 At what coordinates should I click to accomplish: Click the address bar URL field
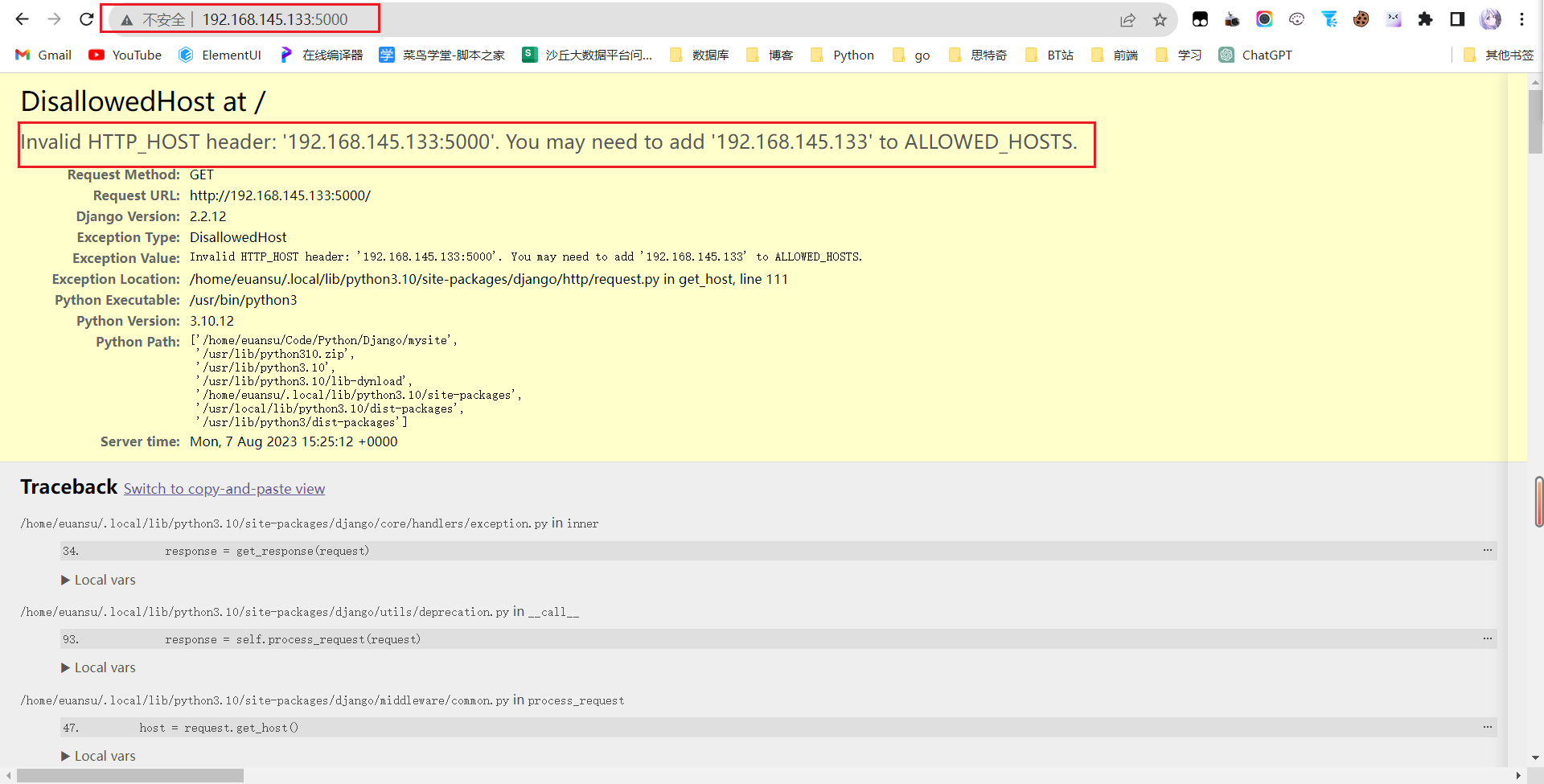(274, 19)
